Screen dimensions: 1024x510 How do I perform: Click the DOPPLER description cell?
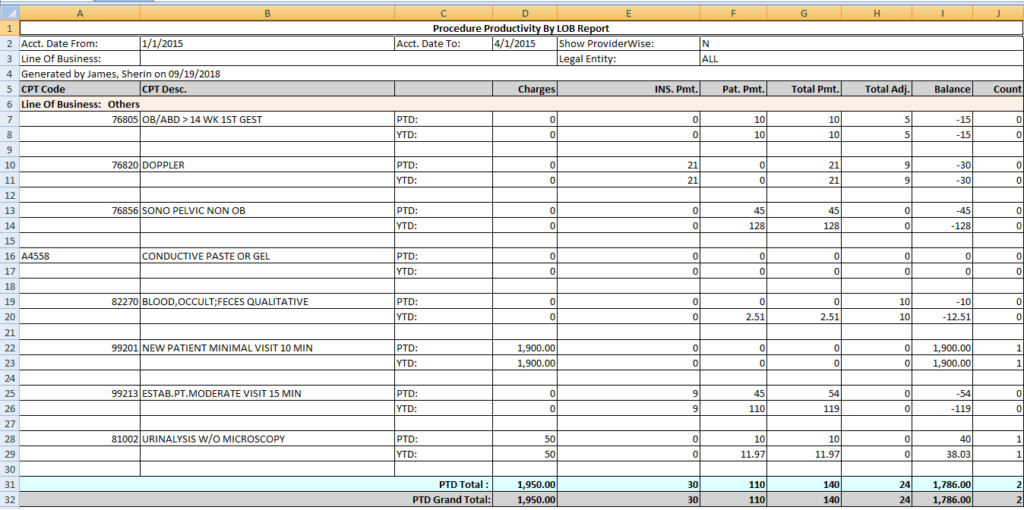click(267, 165)
